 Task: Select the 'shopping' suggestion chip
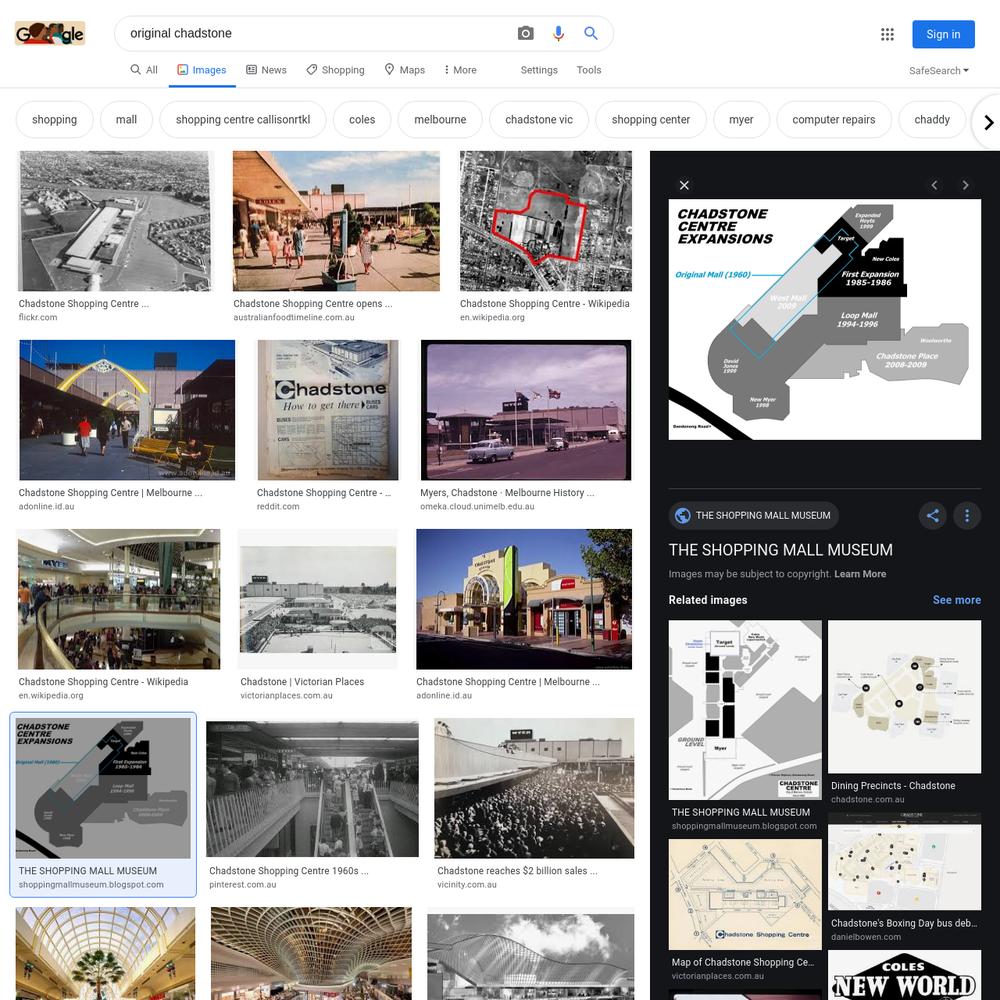coord(54,119)
